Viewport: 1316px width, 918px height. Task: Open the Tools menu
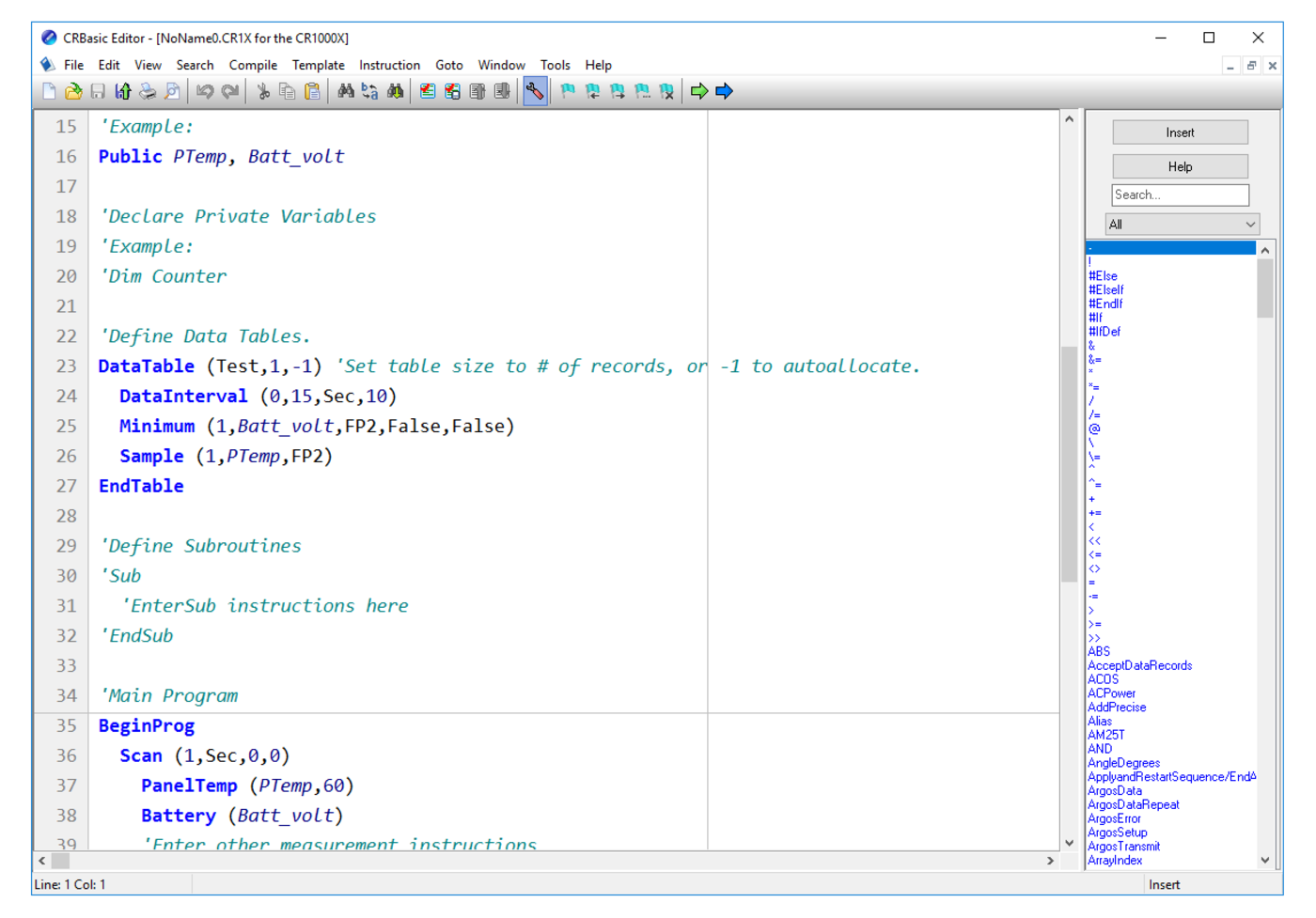(x=555, y=65)
